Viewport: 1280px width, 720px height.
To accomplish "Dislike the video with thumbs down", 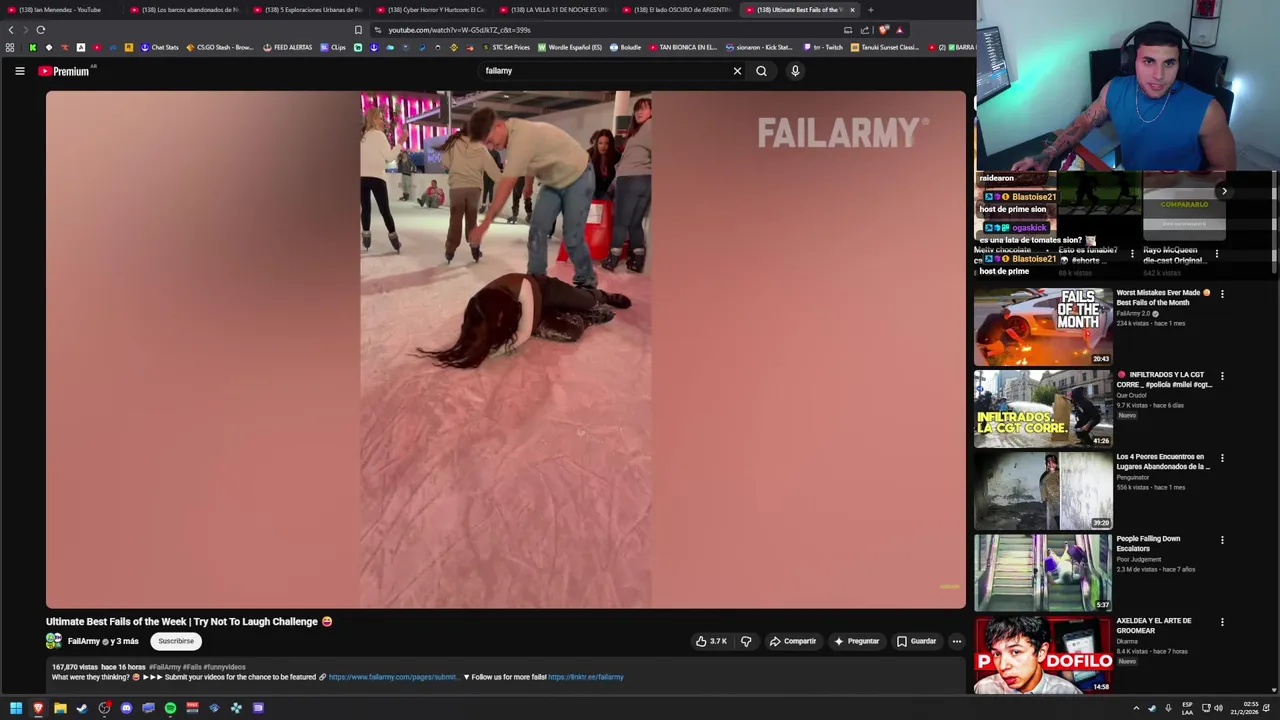I will (746, 641).
